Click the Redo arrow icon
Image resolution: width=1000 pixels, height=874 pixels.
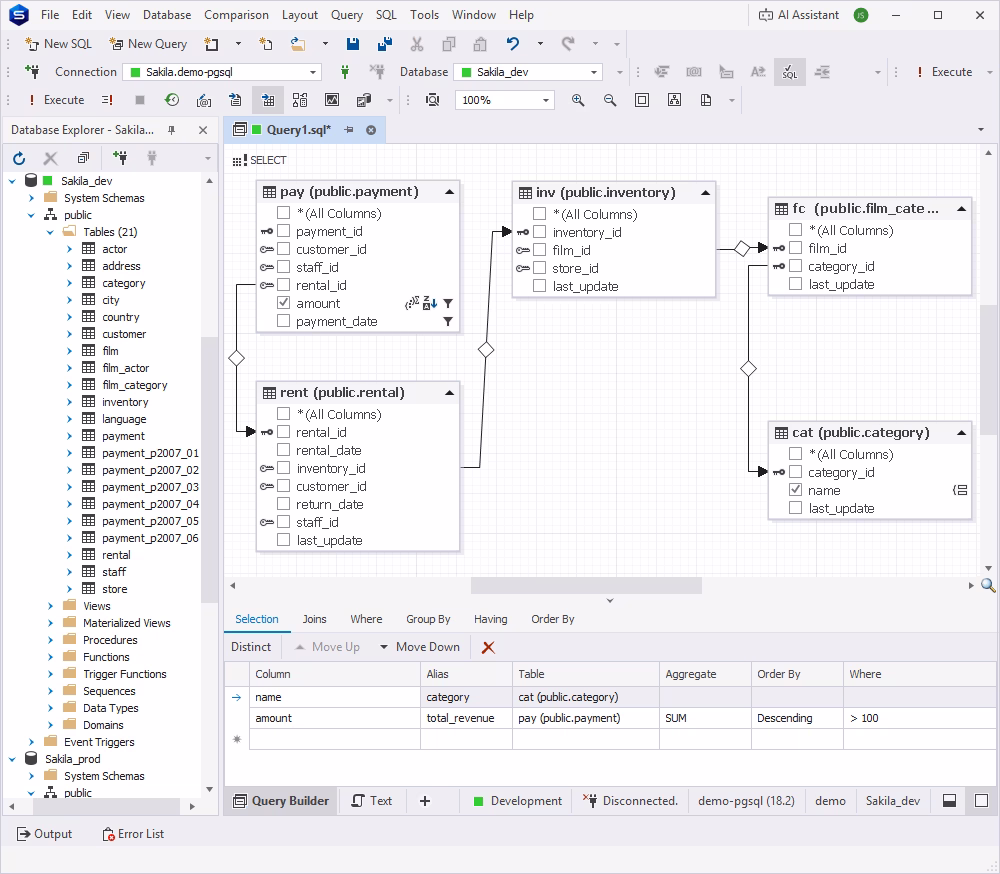click(568, 44)
